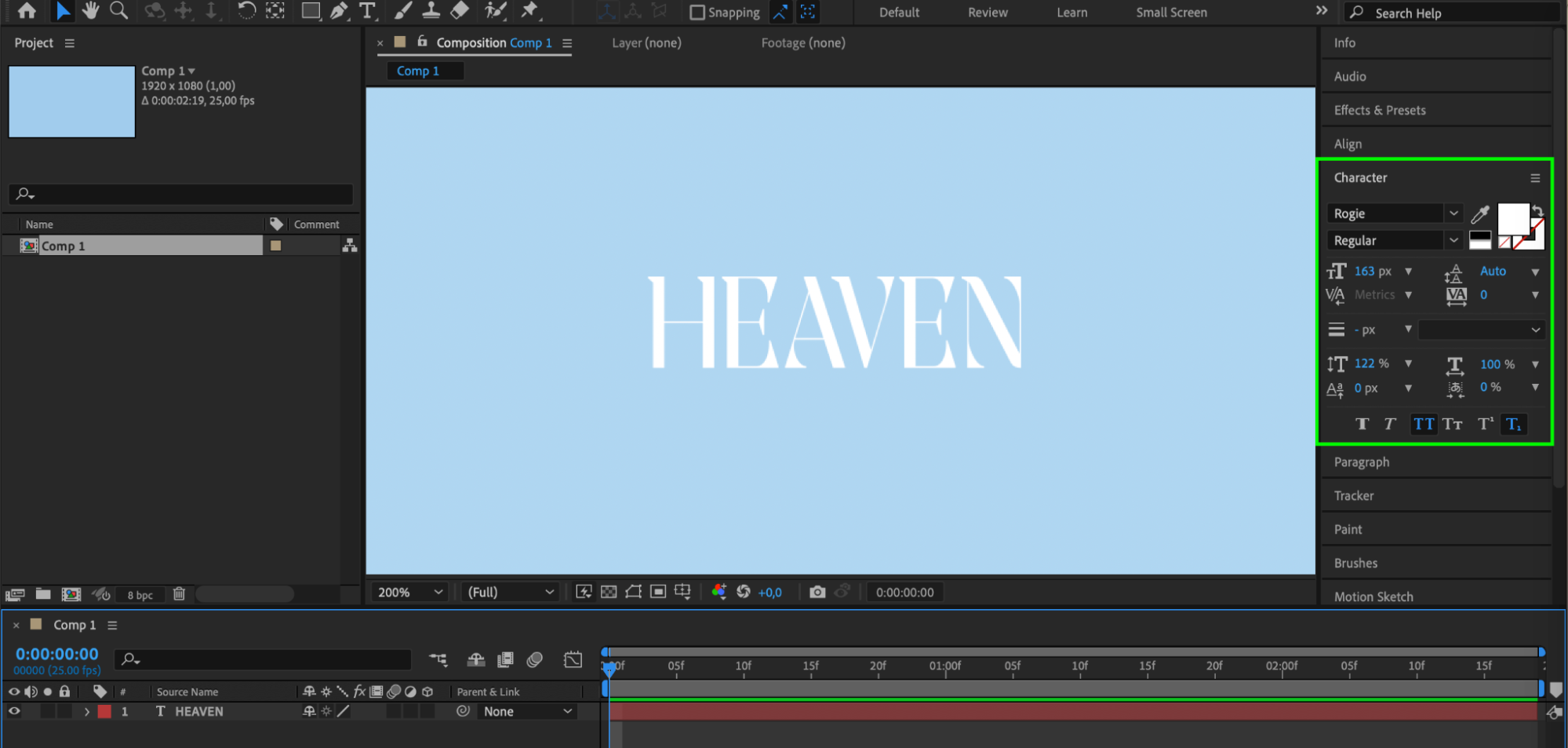1568x748 pixels.
Task: Click the eyedropper in Character panel
Action: (1480, 213)
